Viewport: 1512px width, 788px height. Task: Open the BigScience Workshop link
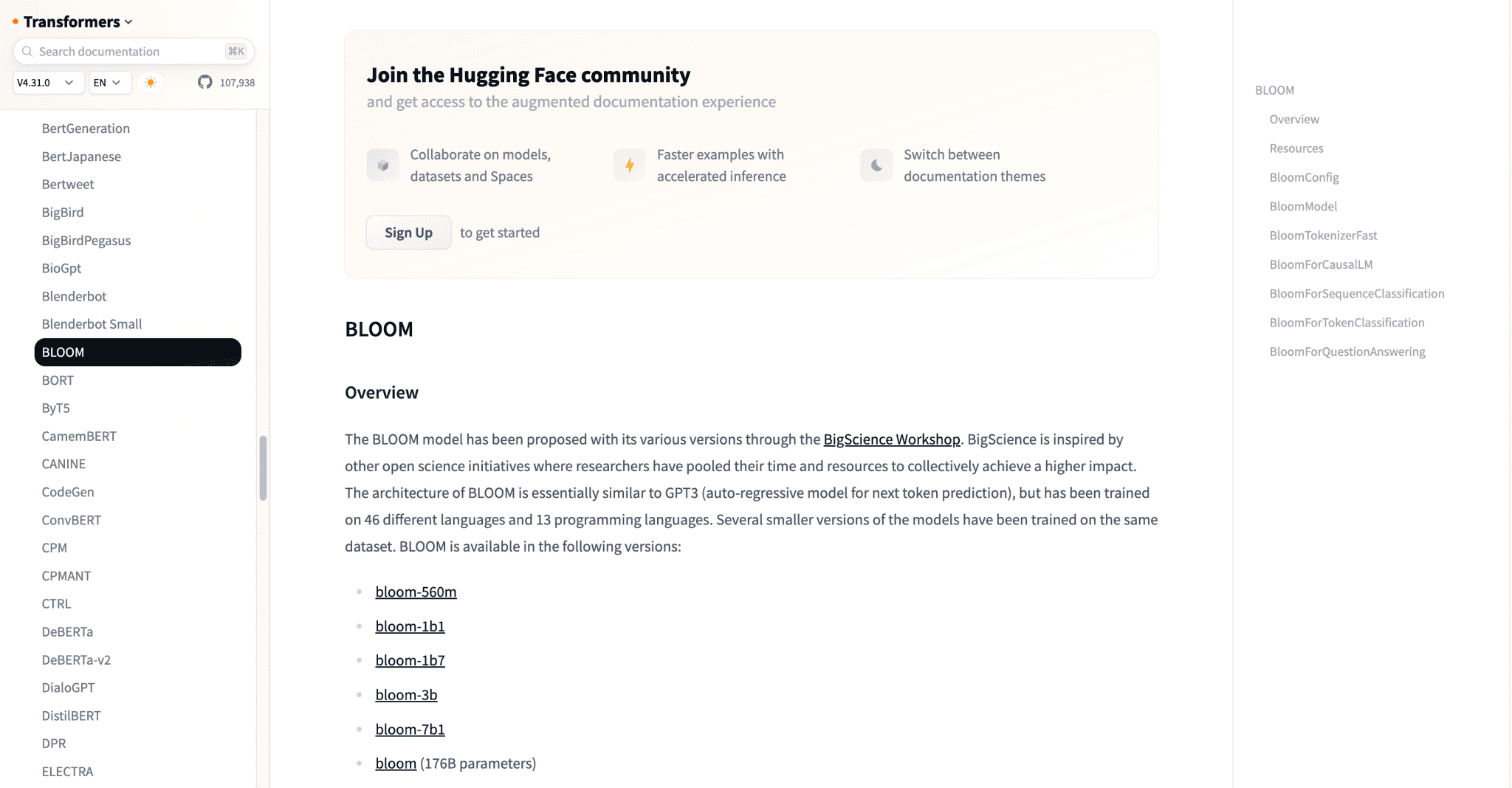coord(892,439)
